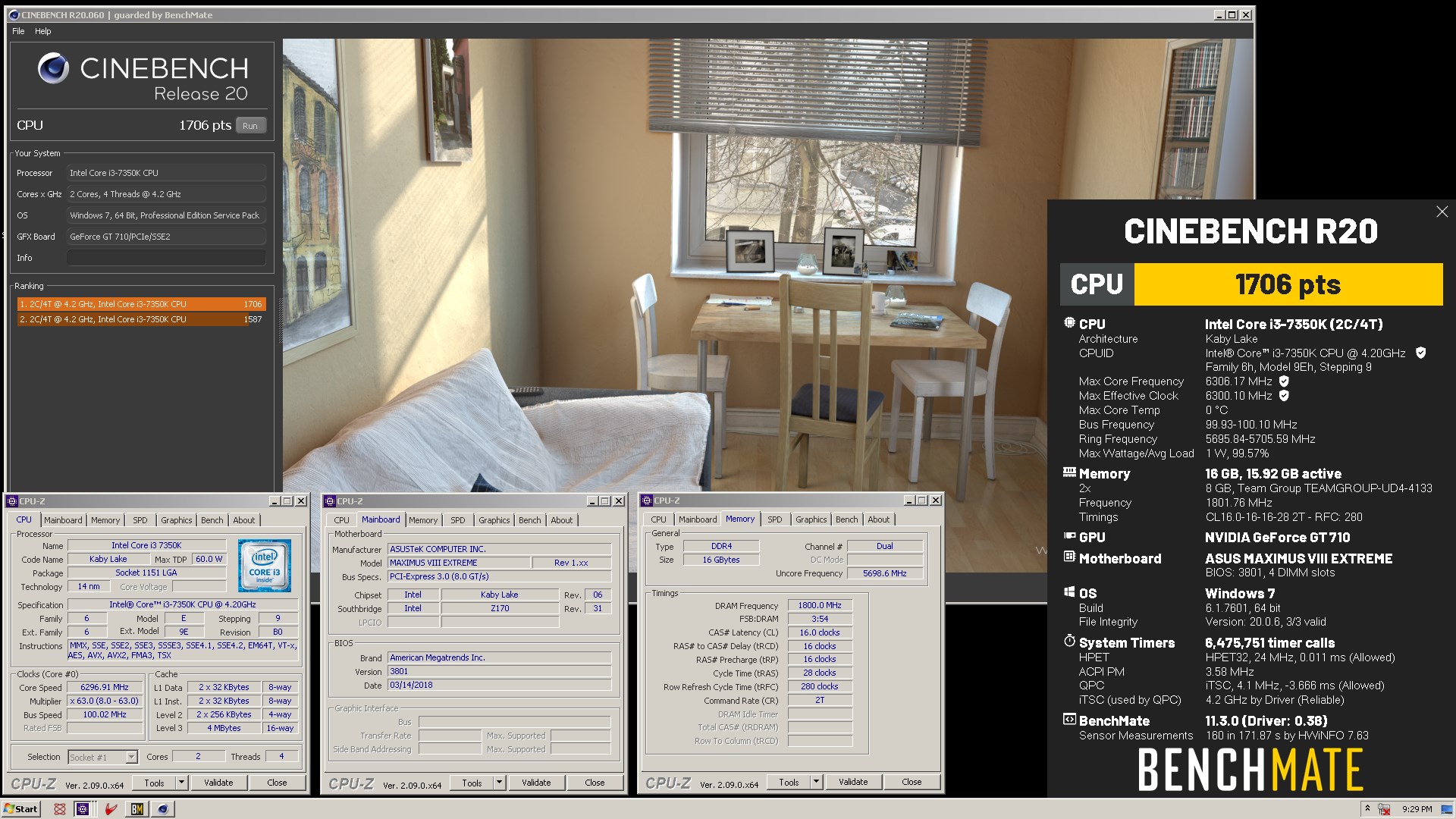1456x819 pixels.
Task: Open the Help menu in Cinebench
Action: (43, 31)
